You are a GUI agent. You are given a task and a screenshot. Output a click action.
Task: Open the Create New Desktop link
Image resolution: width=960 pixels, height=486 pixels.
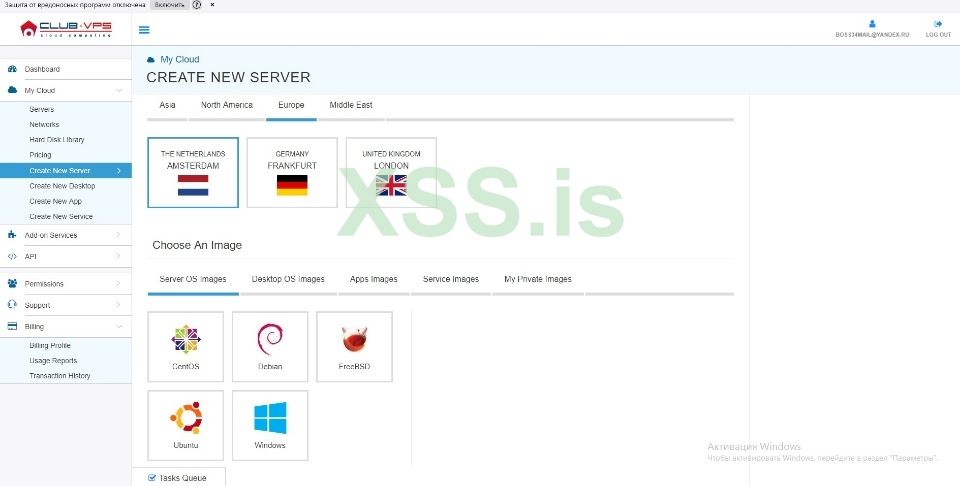pyautogui.click(x=62, y=186)
